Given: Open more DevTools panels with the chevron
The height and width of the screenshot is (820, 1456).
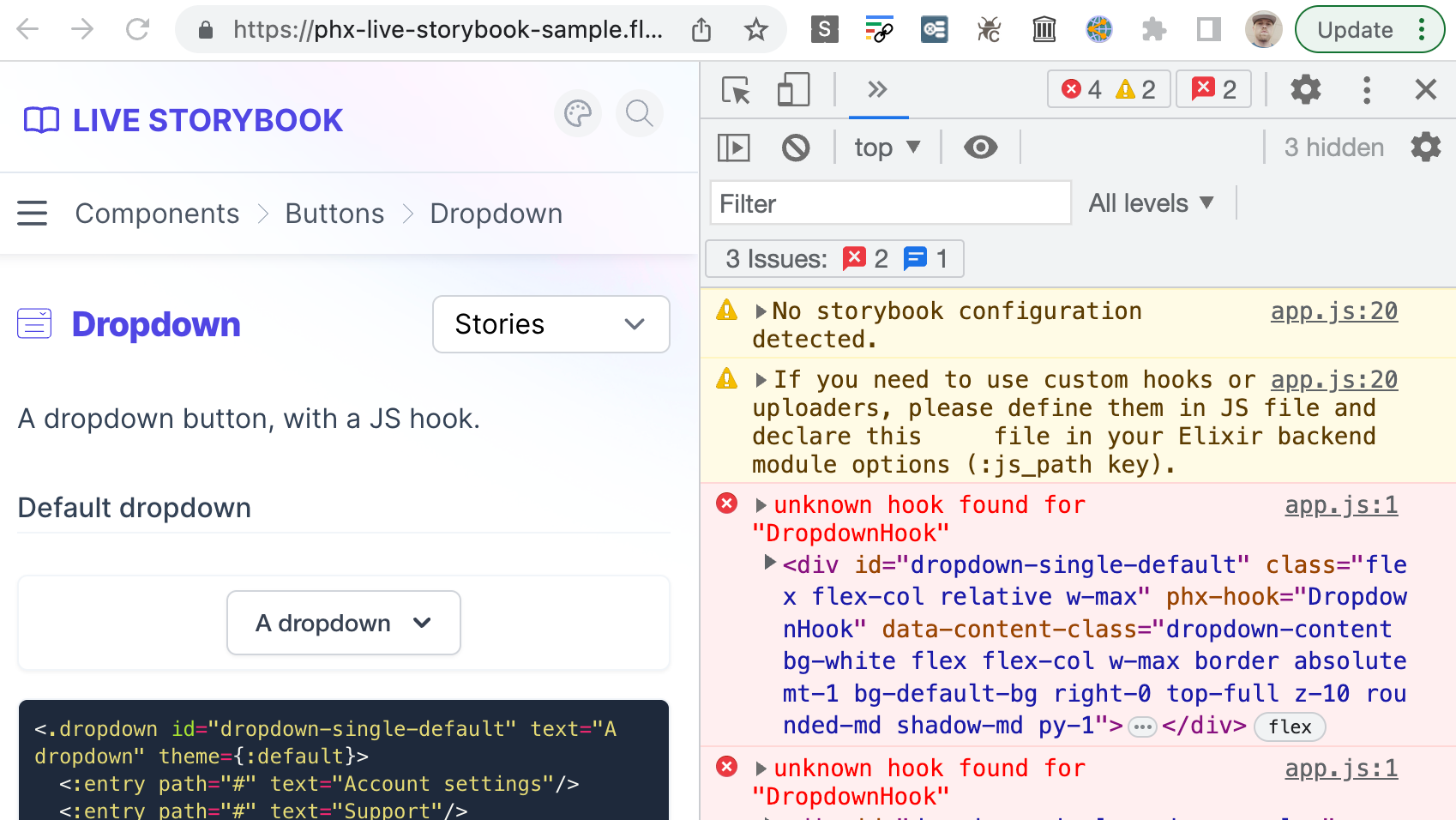Looking at the screenshot, I should click(877, 89).
